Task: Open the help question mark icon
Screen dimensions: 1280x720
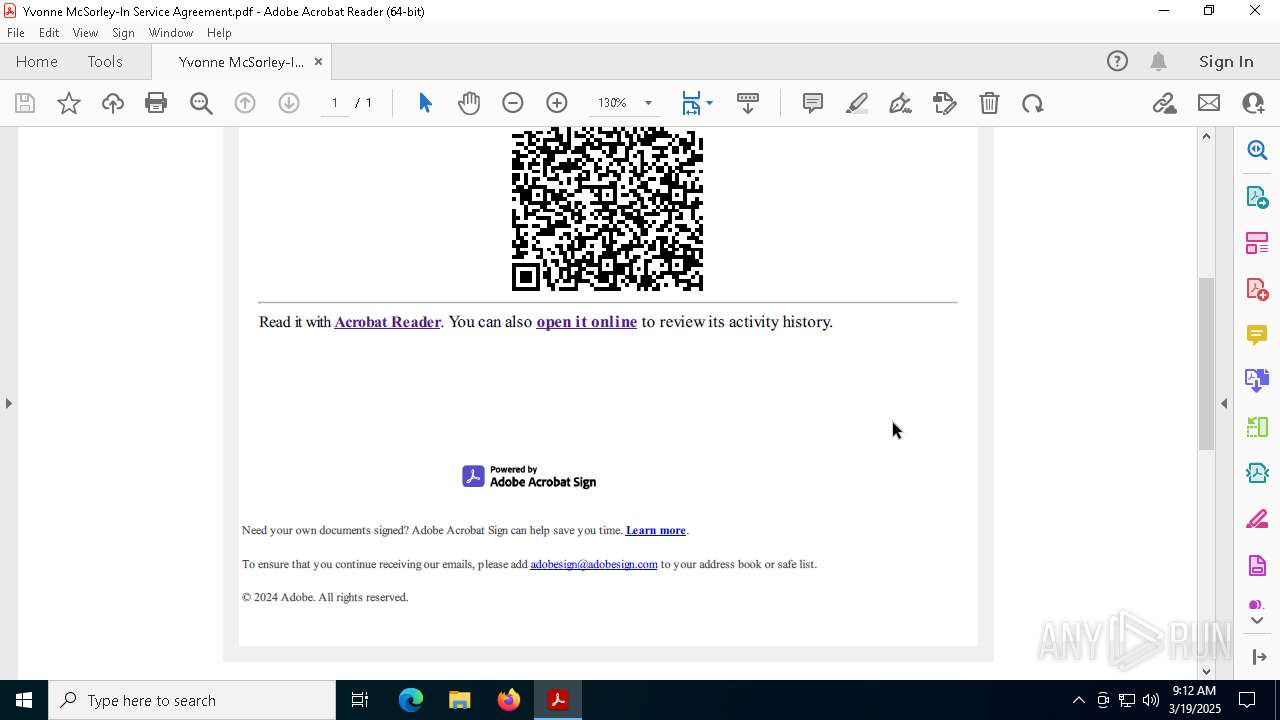Action: coord(1117,61)
